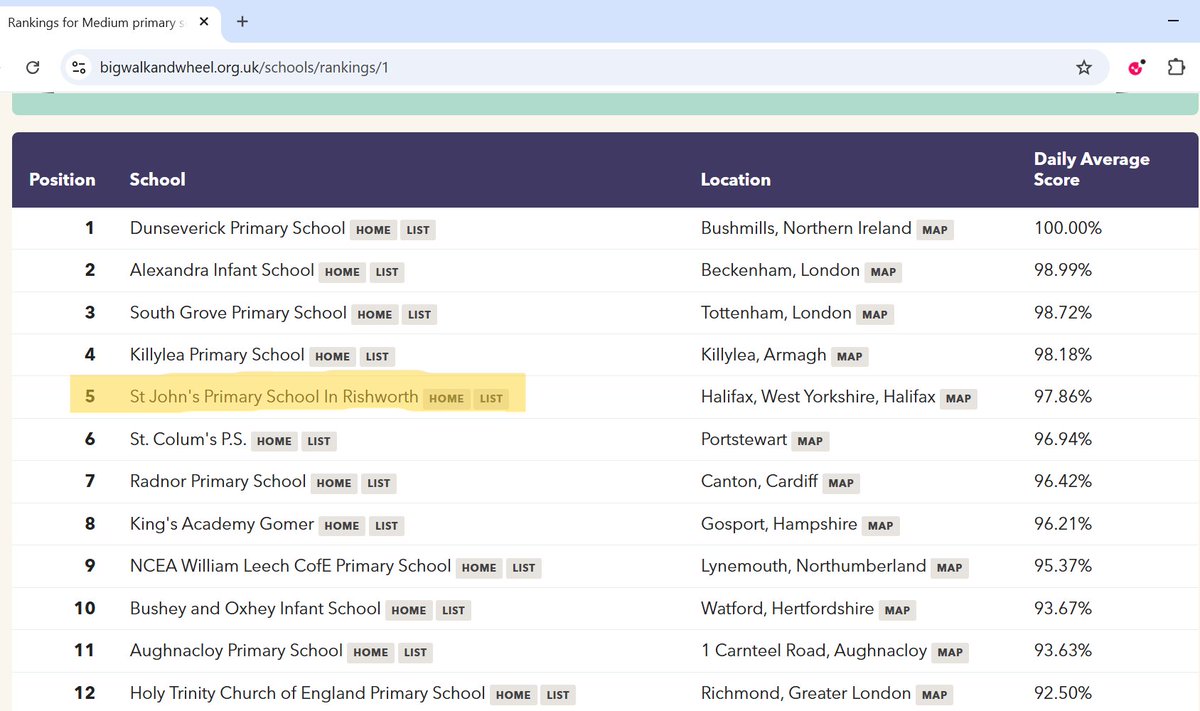Show MAP for Richmond, Greater London
The height and width of the screenshot is (711, 1200).
pyautogui.click(x=935, y=694)
